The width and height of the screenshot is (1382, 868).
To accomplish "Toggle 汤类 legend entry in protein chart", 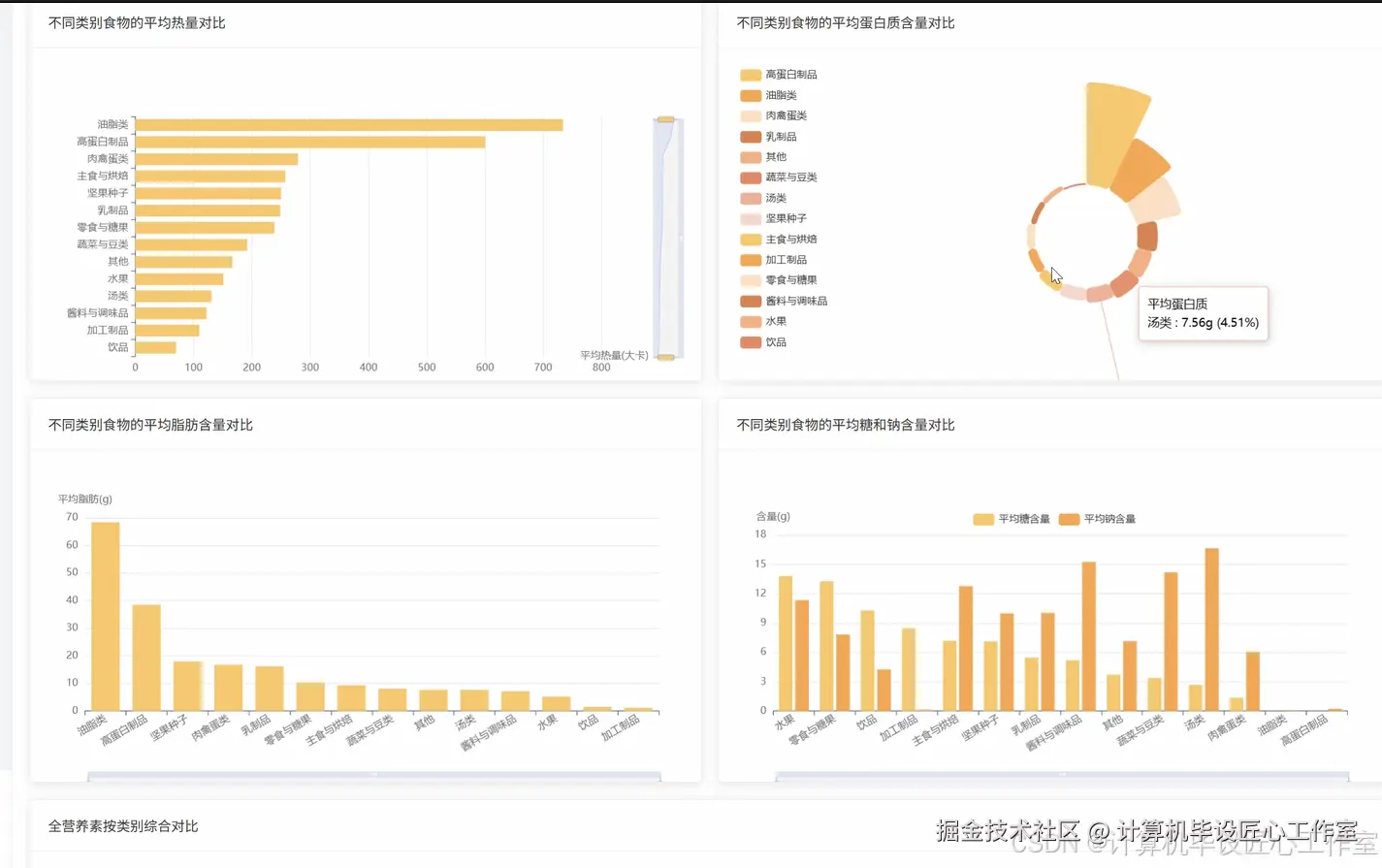I will 763,198.
